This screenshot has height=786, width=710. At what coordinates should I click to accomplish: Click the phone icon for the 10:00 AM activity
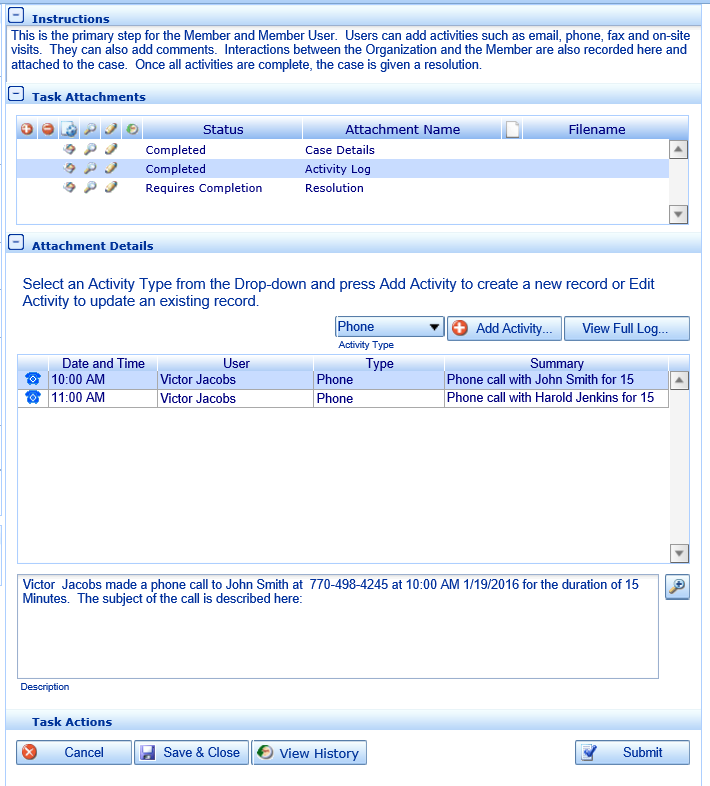coord(32,380)
